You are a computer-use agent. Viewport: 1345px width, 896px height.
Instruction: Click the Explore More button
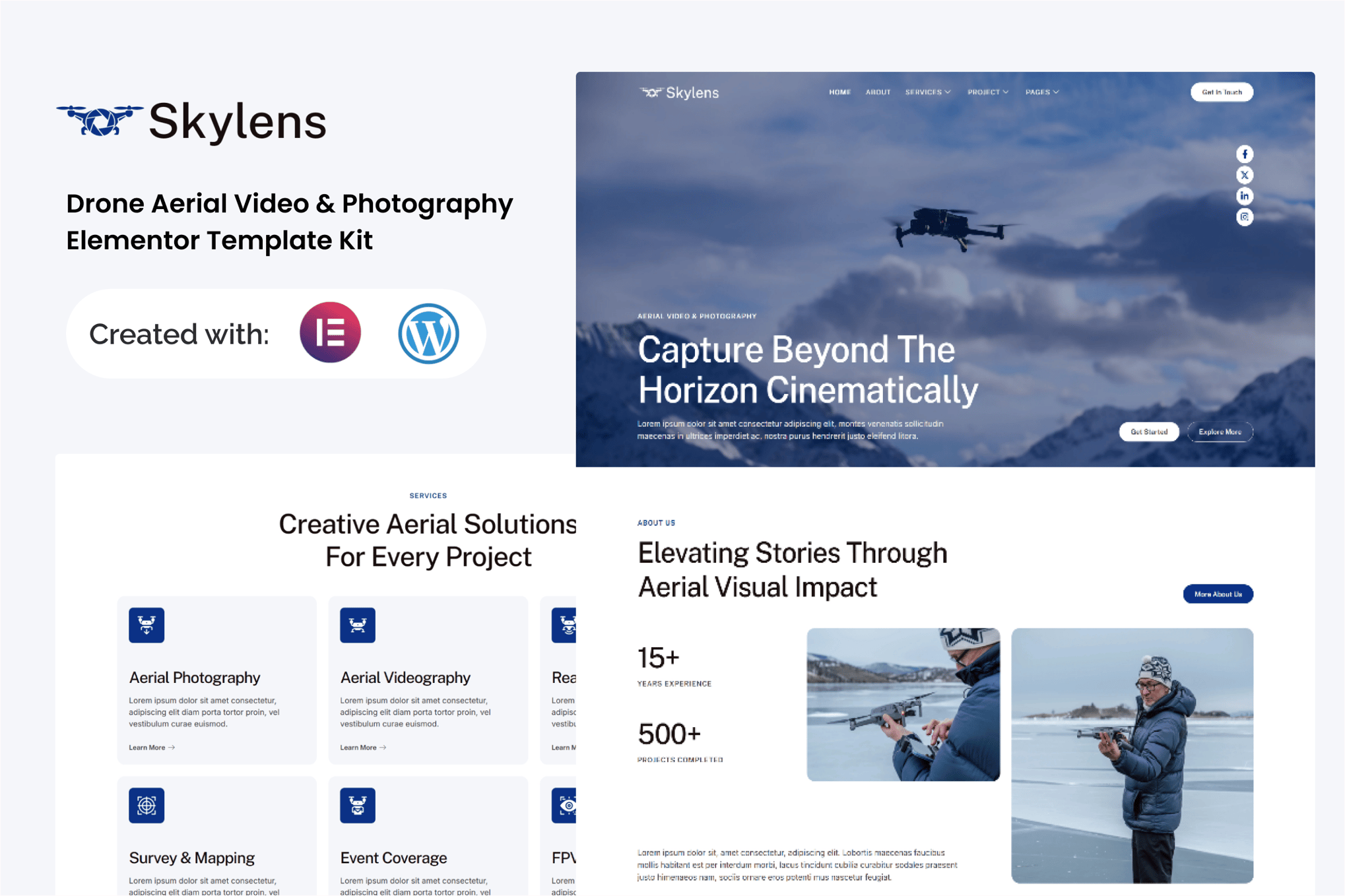(x=1220, y=432)
